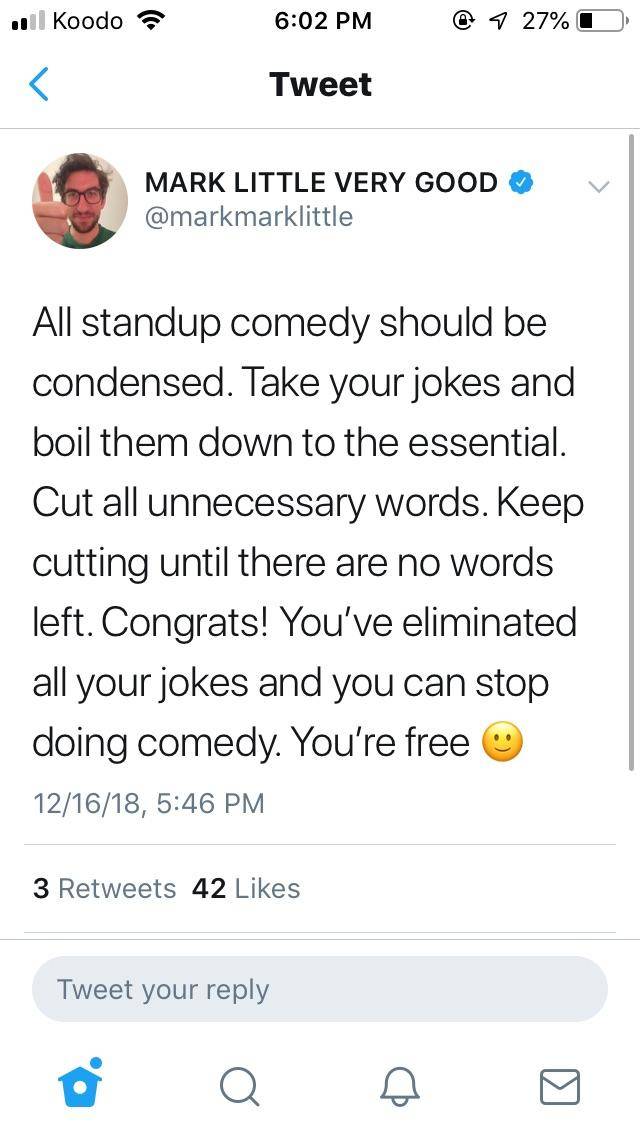Screen dimensions: 640x1136
Task: Open the Notifications bell tab
Action: [399, 1086]
